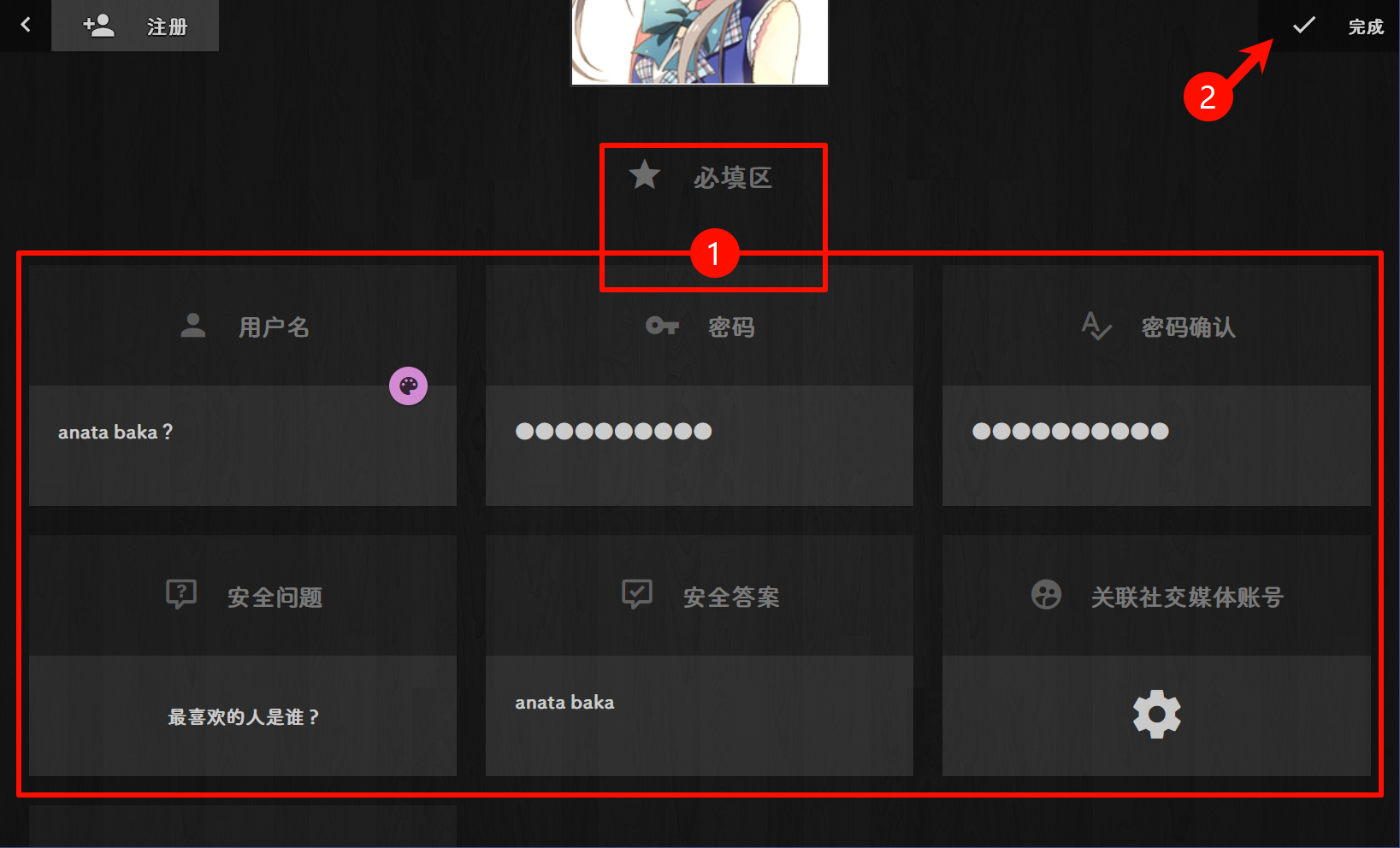Select the password confirmation field

[1155, 445]
